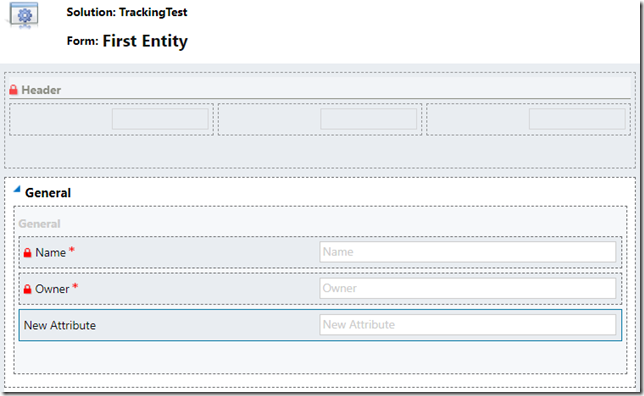Select the Owner field label
644x396 pixels.
click(52, 289)
